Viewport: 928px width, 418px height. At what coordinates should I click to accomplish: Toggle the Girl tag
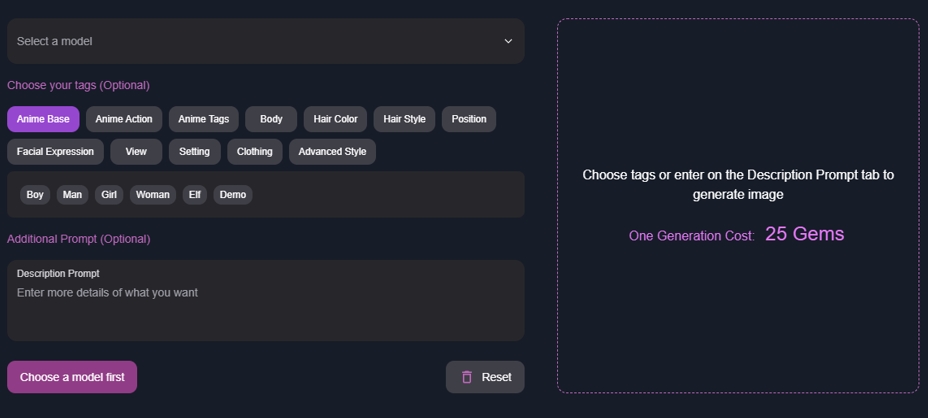pyautogui.click(x=109, y=195)
